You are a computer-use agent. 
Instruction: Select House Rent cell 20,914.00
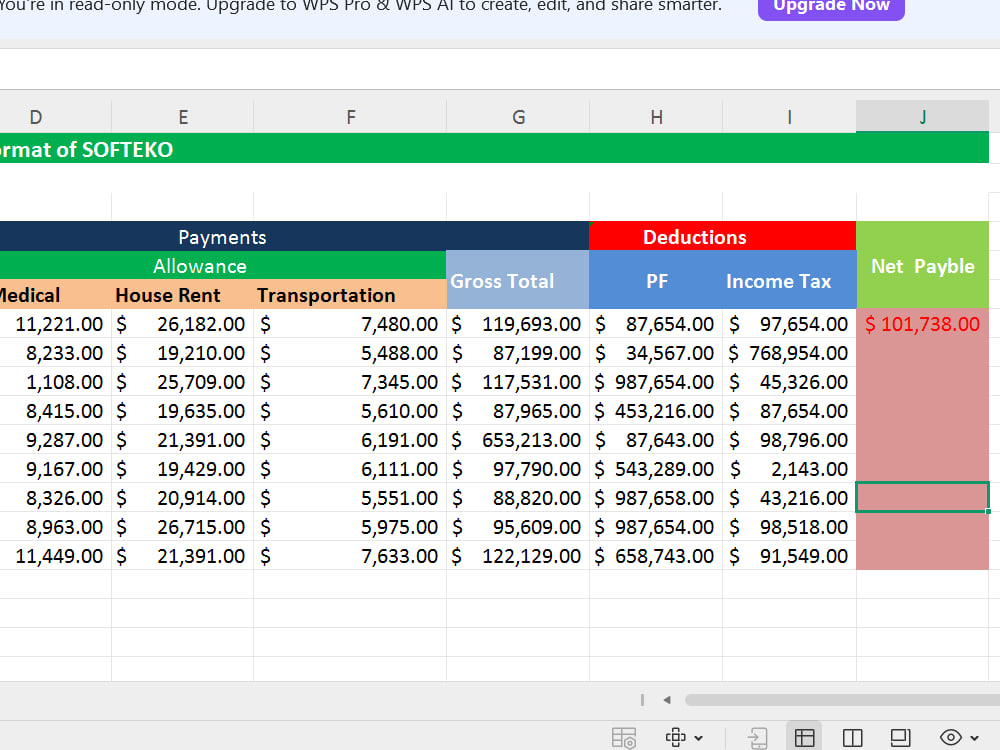coord(182,497)
